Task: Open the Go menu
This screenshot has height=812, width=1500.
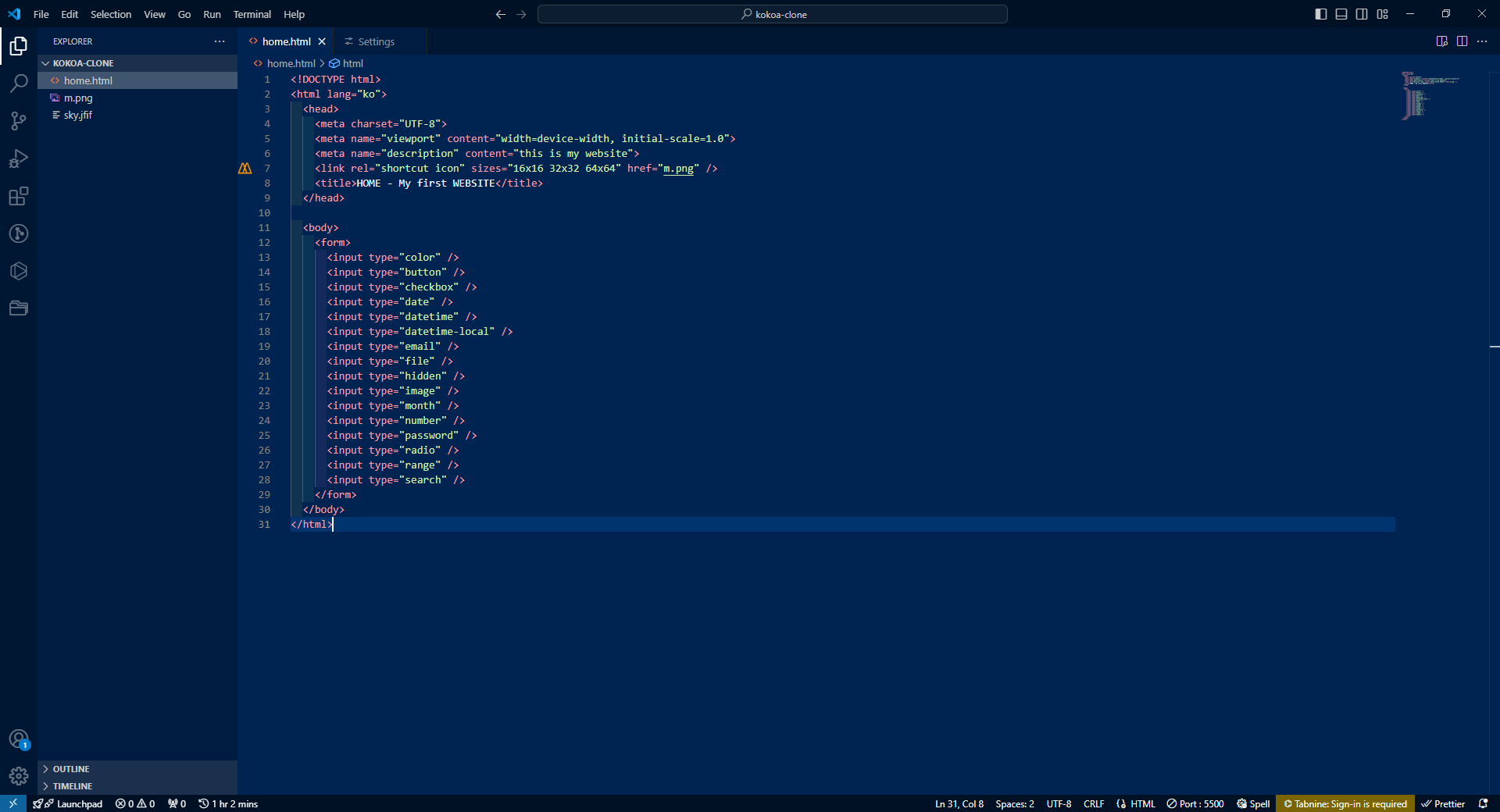Action: [184, 14]
